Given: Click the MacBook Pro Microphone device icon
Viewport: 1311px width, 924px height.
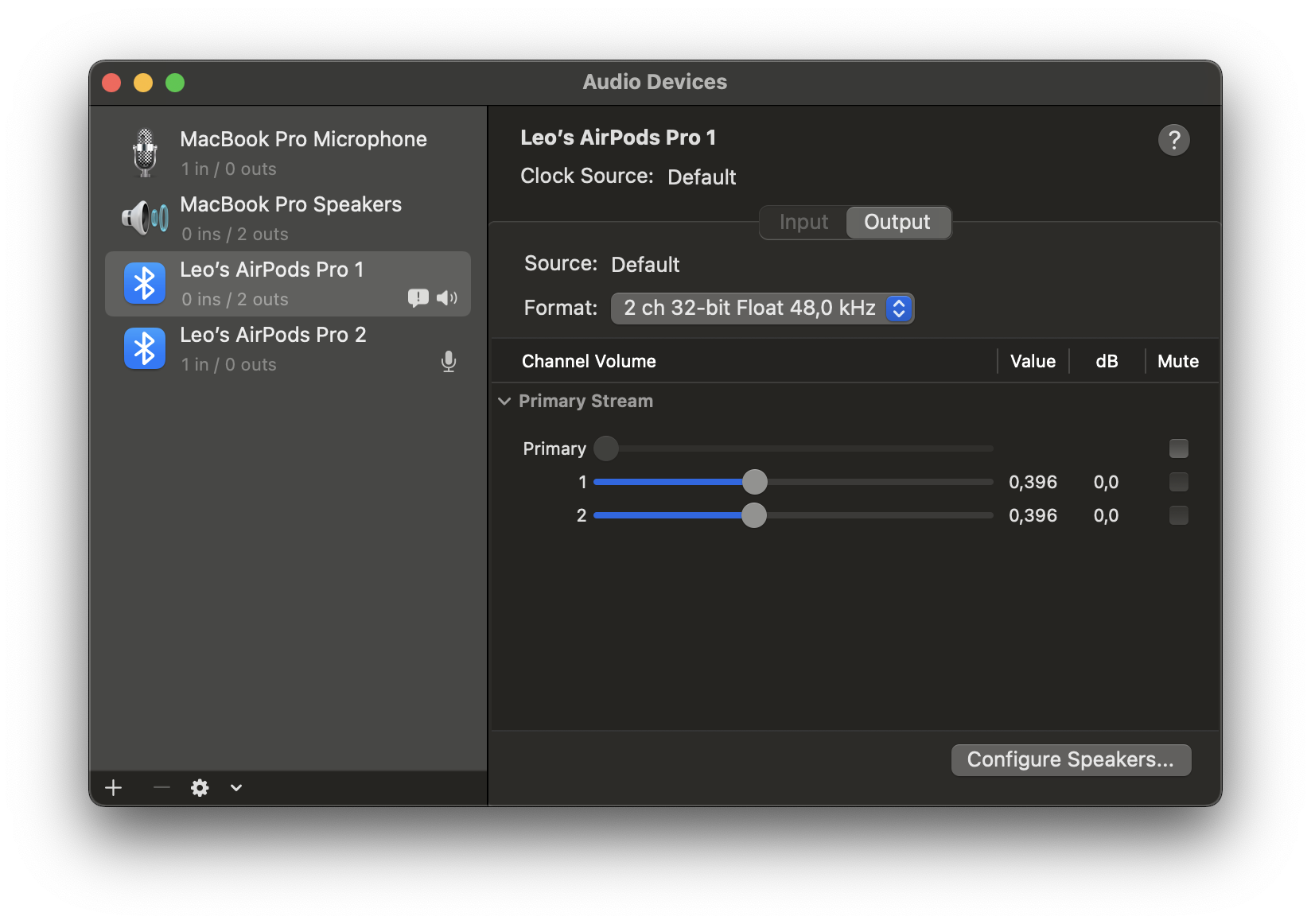Looking at the screenshot, I should click(x=145, y=153).
